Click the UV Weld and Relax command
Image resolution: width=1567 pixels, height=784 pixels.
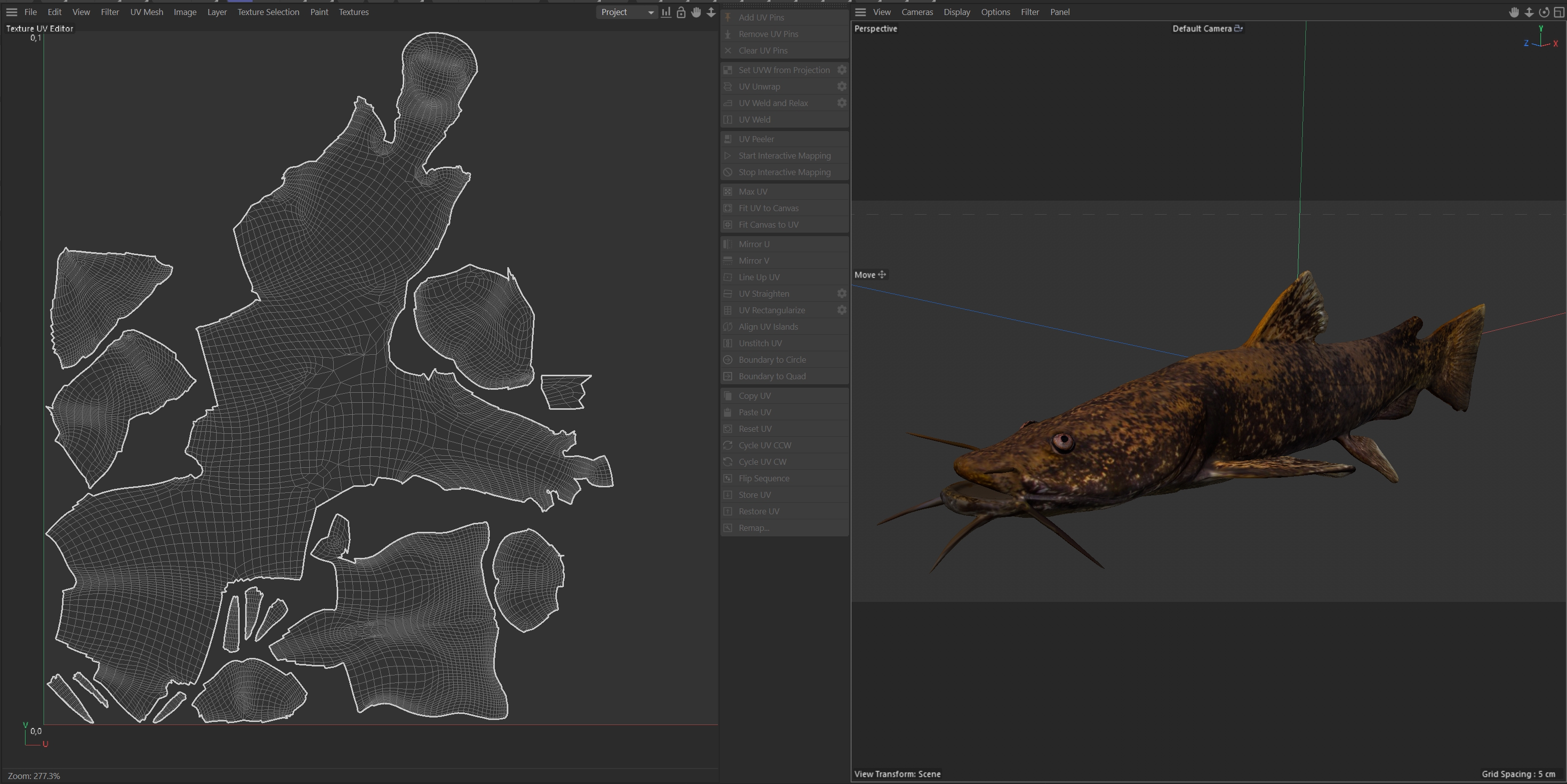coord(773,103)
